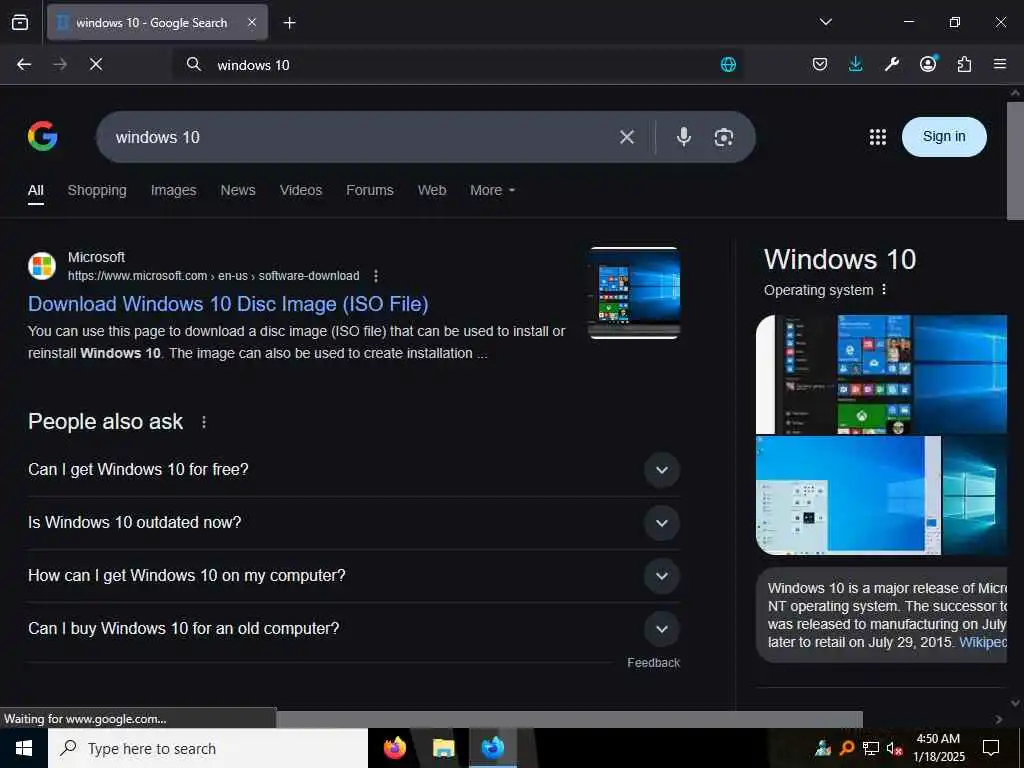
Task: Close the windows 10 Google Search tab
Action: (252, 22)
